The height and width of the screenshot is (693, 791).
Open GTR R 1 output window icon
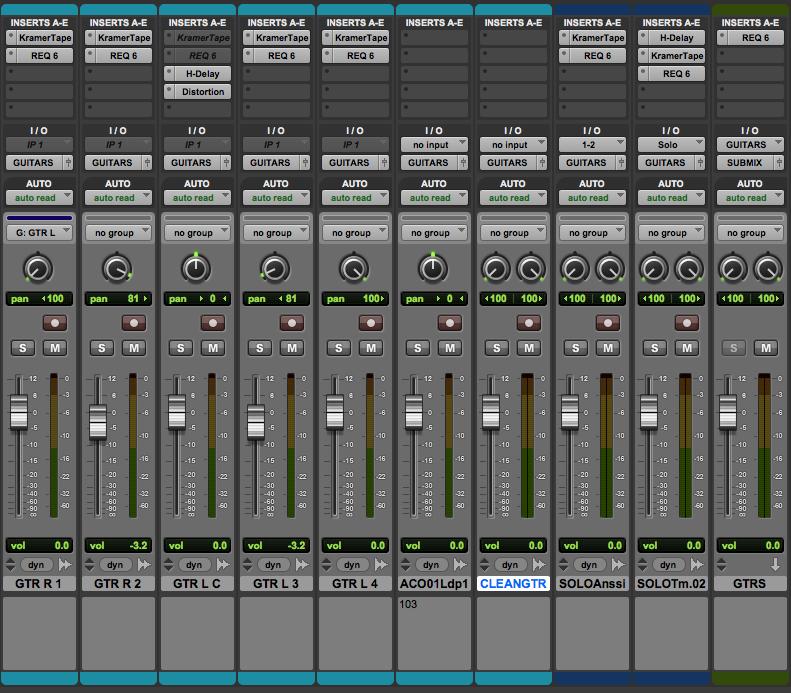[68, 162]
